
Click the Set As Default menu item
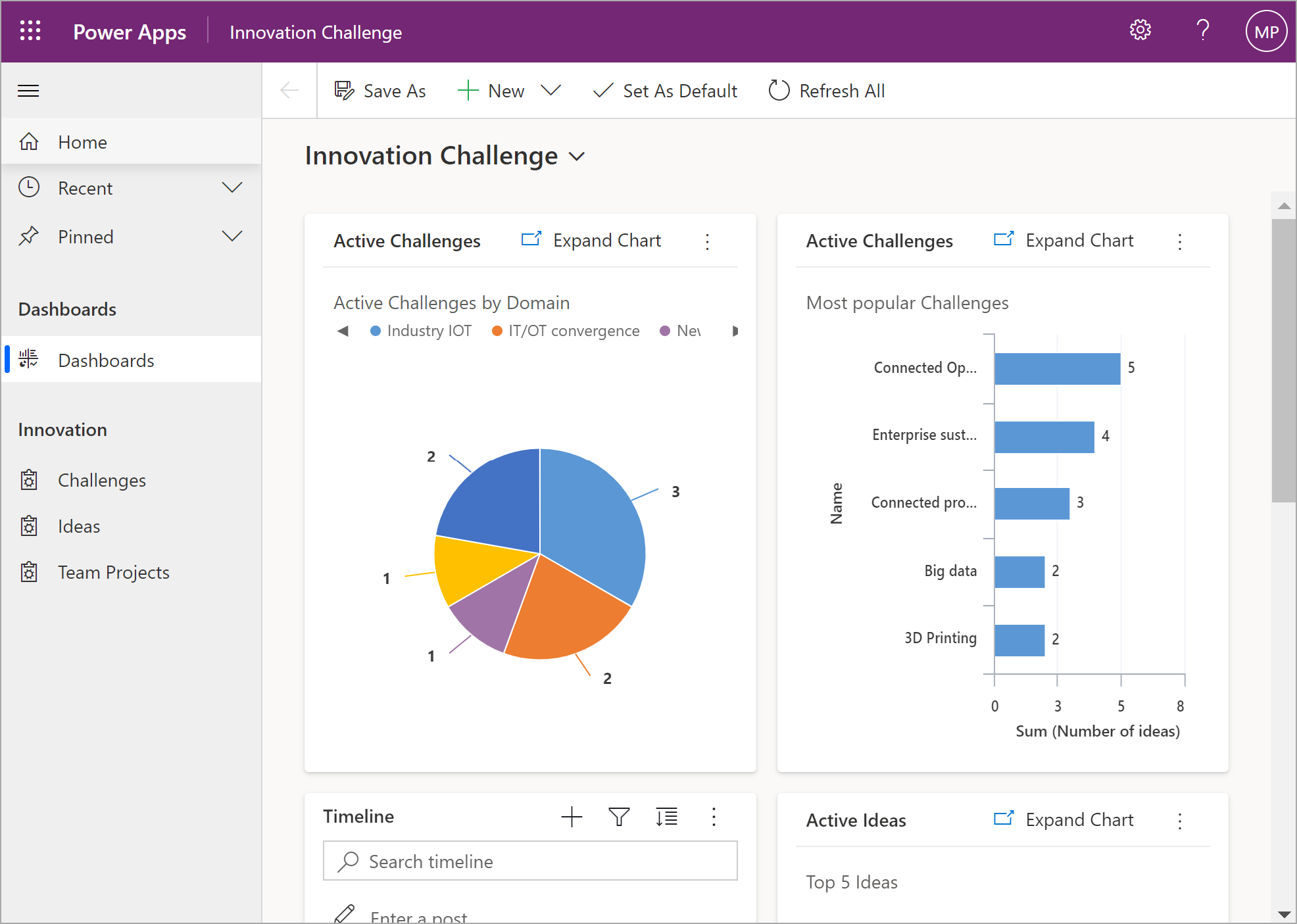[665, 91]
